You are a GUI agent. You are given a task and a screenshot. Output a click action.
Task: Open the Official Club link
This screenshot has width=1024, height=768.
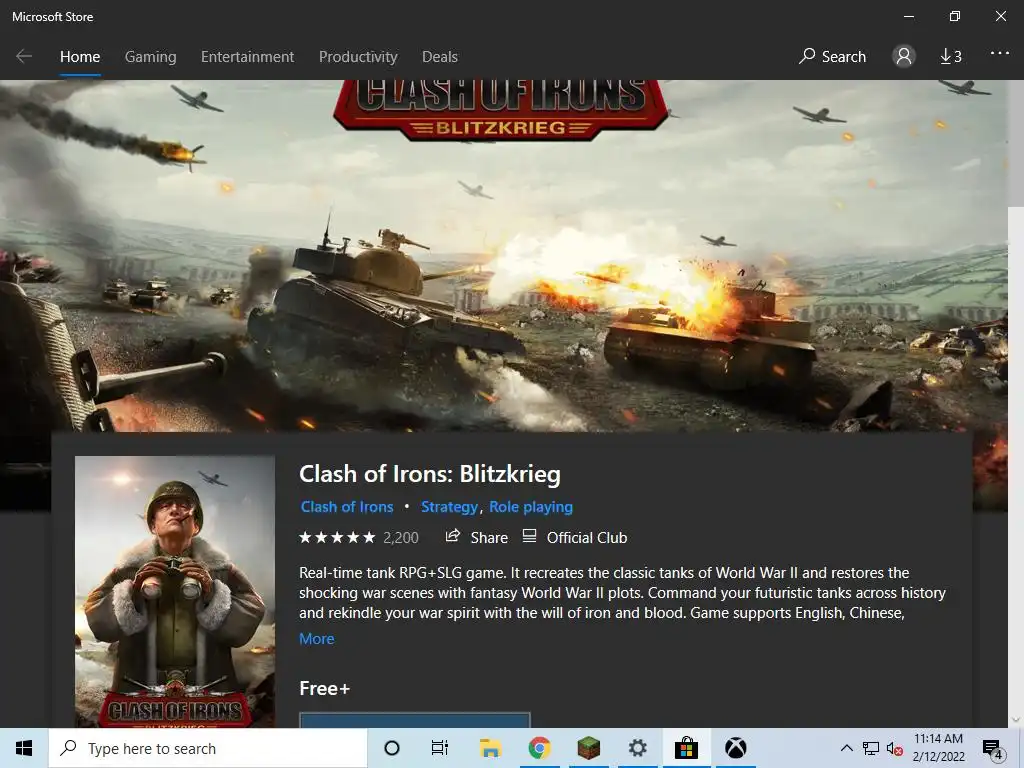pos(575,537)
